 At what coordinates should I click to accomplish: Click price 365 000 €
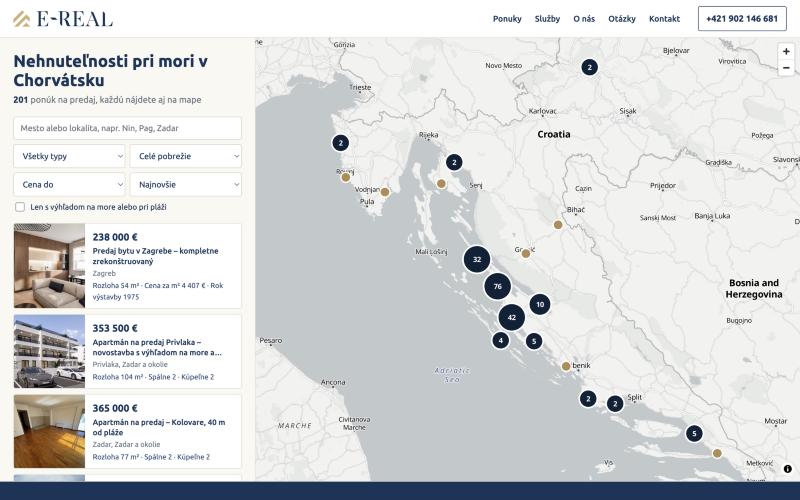(x=115, y=408)
